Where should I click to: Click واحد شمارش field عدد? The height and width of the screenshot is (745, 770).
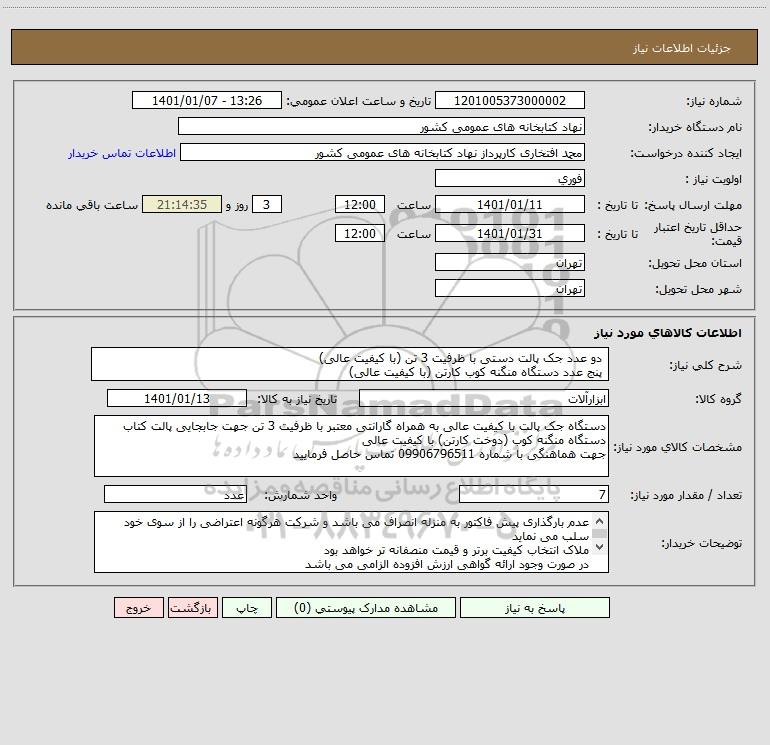[175, 494]
